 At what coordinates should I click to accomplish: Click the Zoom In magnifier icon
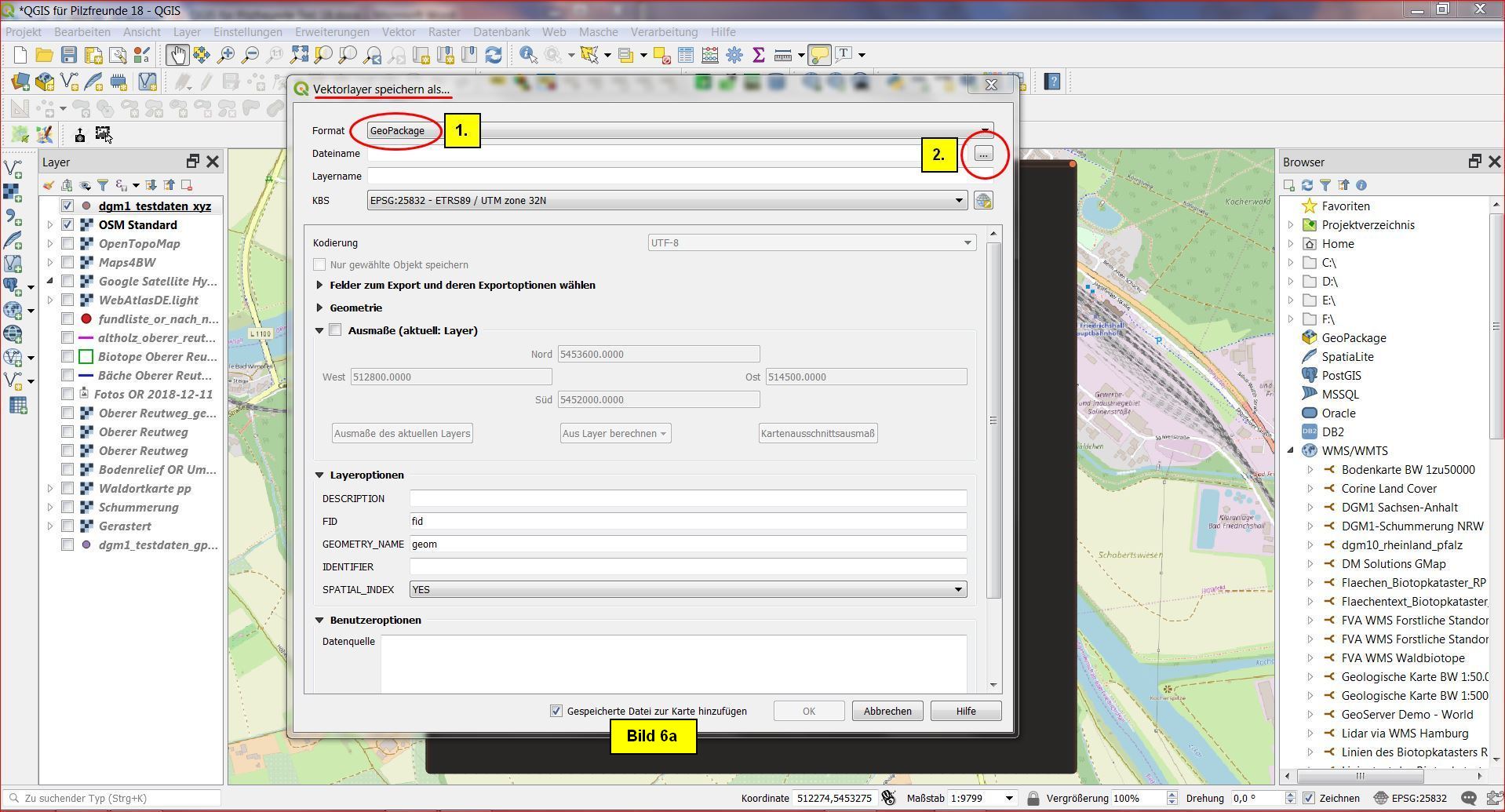click(226, 54)
